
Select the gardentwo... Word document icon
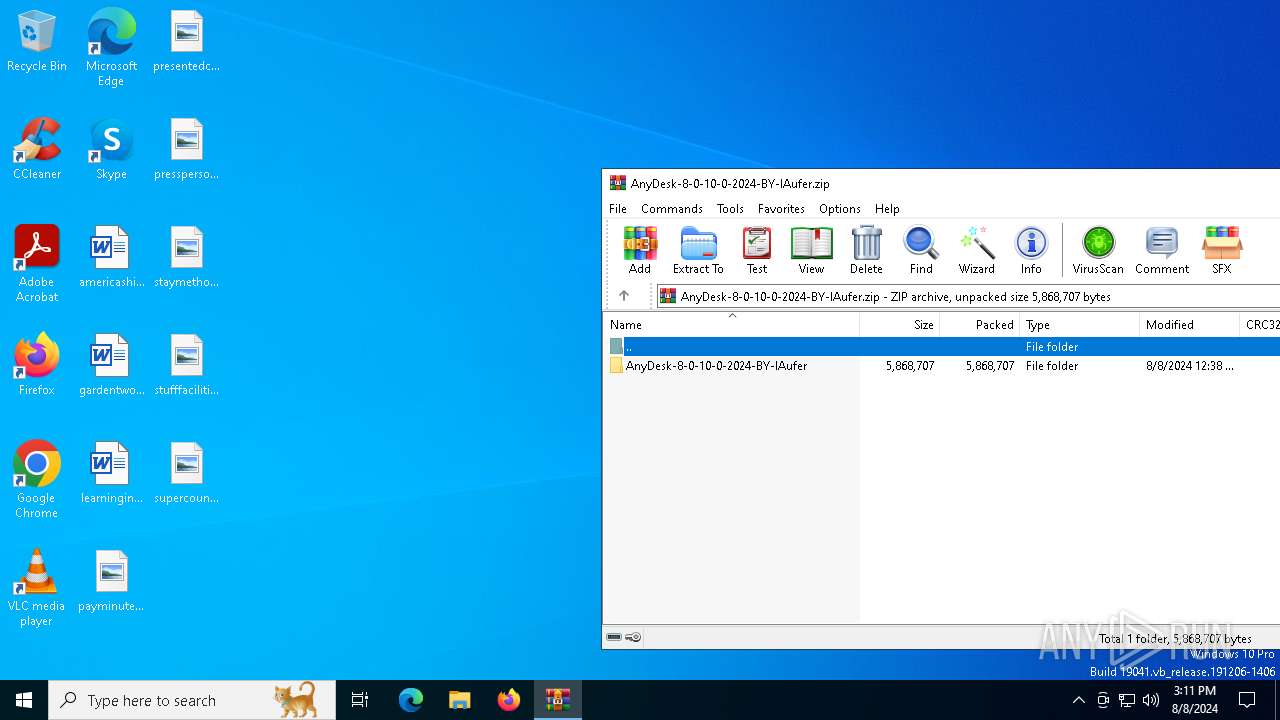[111, 365]
